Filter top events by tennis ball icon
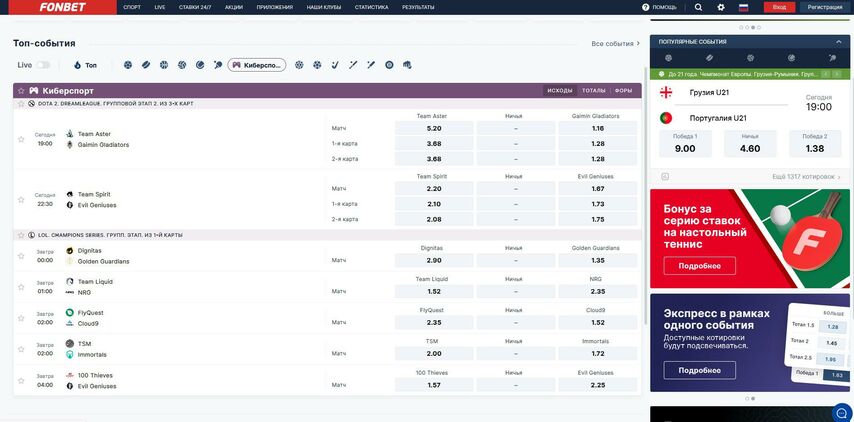This screenshot has height=422, width=854. pyautogui.click(x=200, y=65)
